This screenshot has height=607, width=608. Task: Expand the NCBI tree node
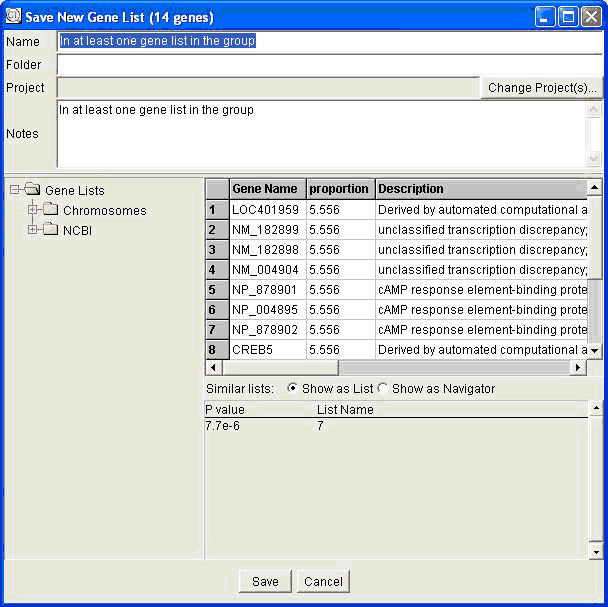pos(33,230)
